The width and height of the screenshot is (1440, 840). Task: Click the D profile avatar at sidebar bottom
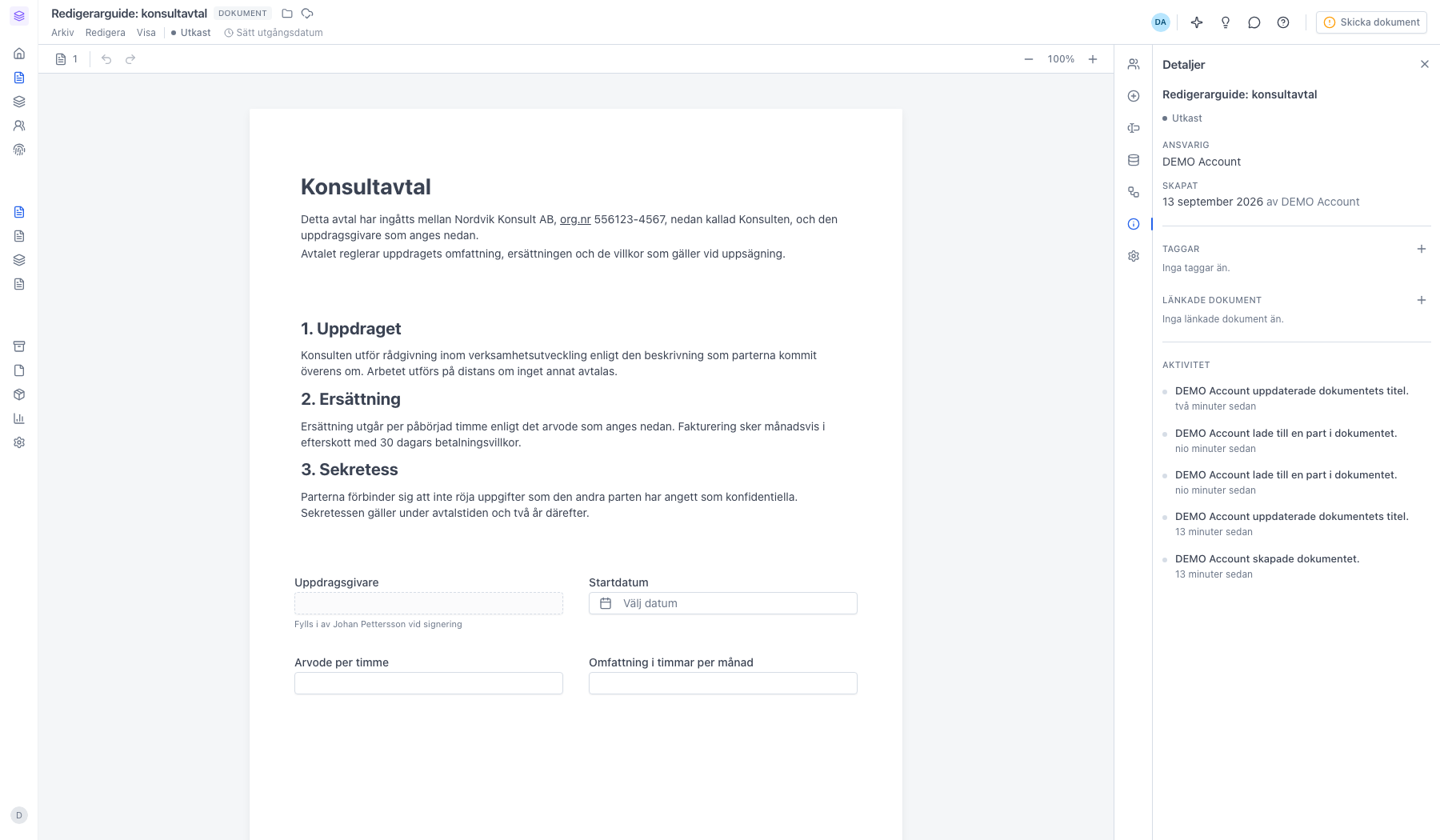pos(19,815)
